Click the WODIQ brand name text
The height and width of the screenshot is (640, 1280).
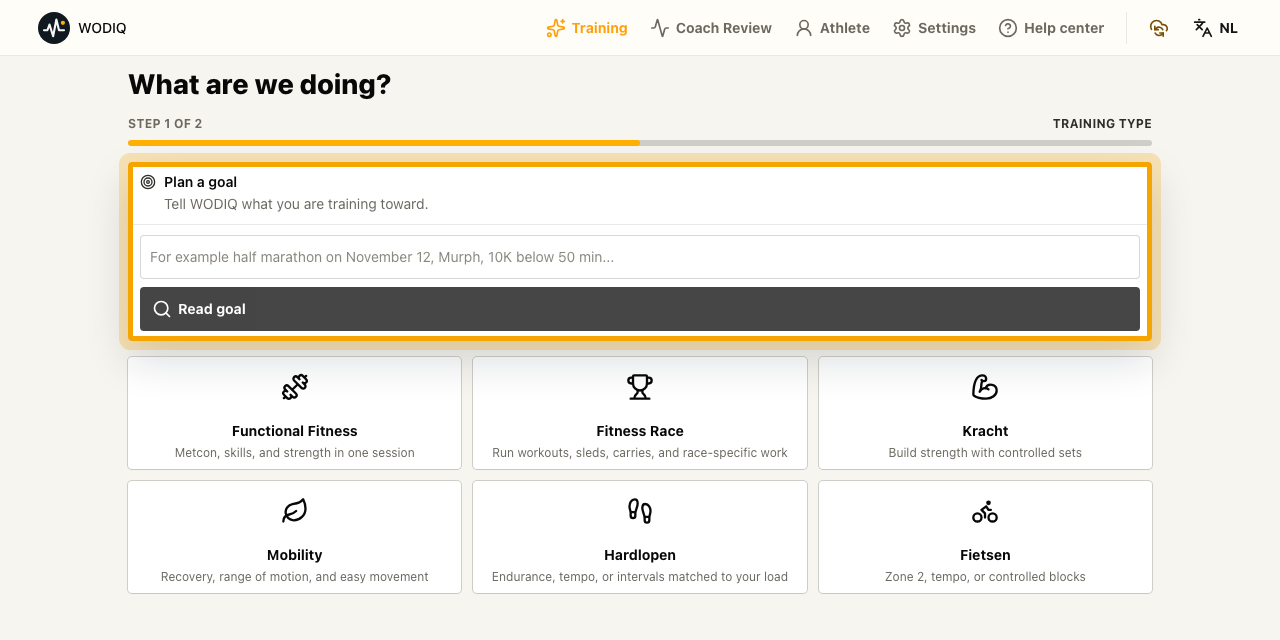point(102,28)
